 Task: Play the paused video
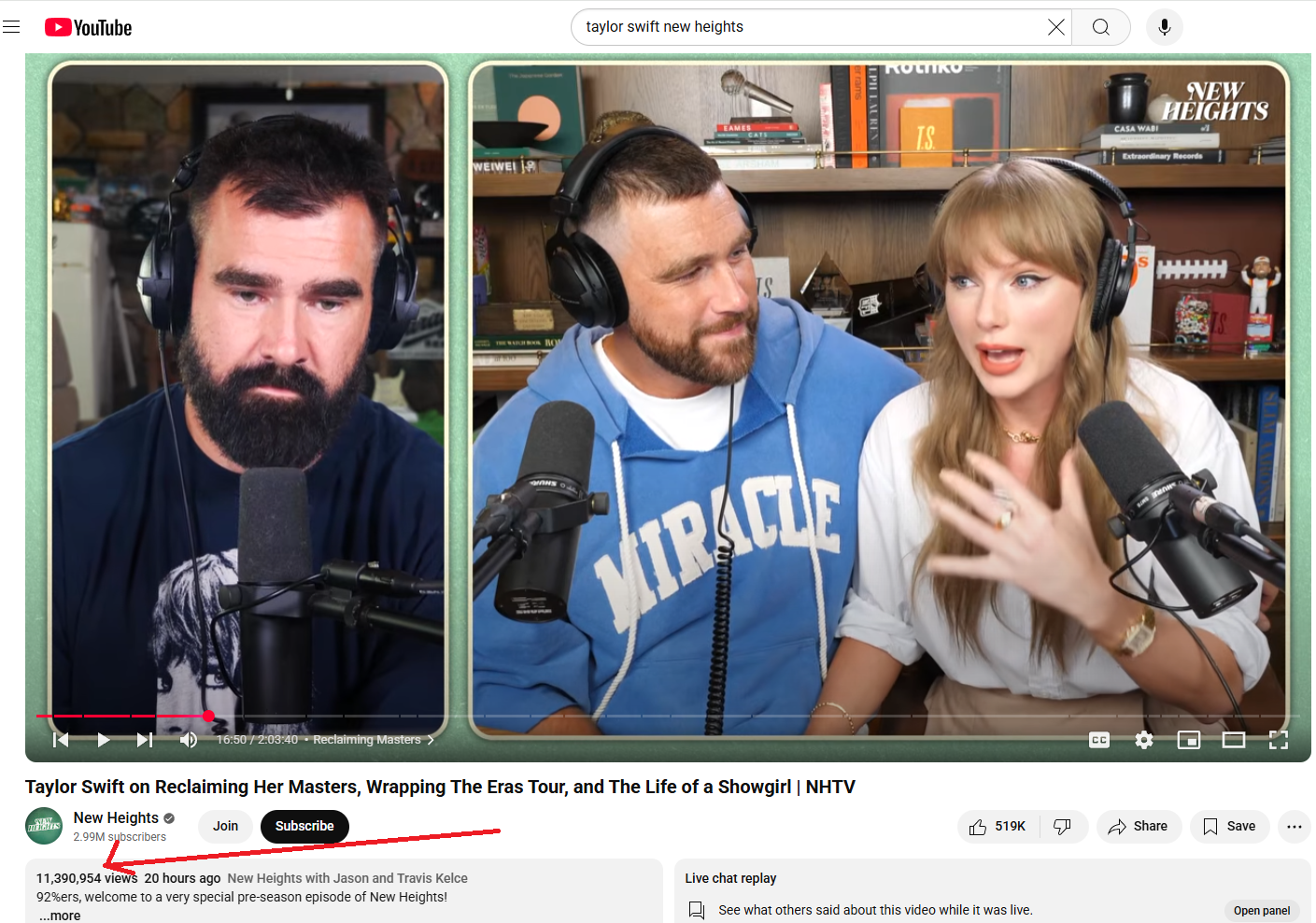[104, 740]
